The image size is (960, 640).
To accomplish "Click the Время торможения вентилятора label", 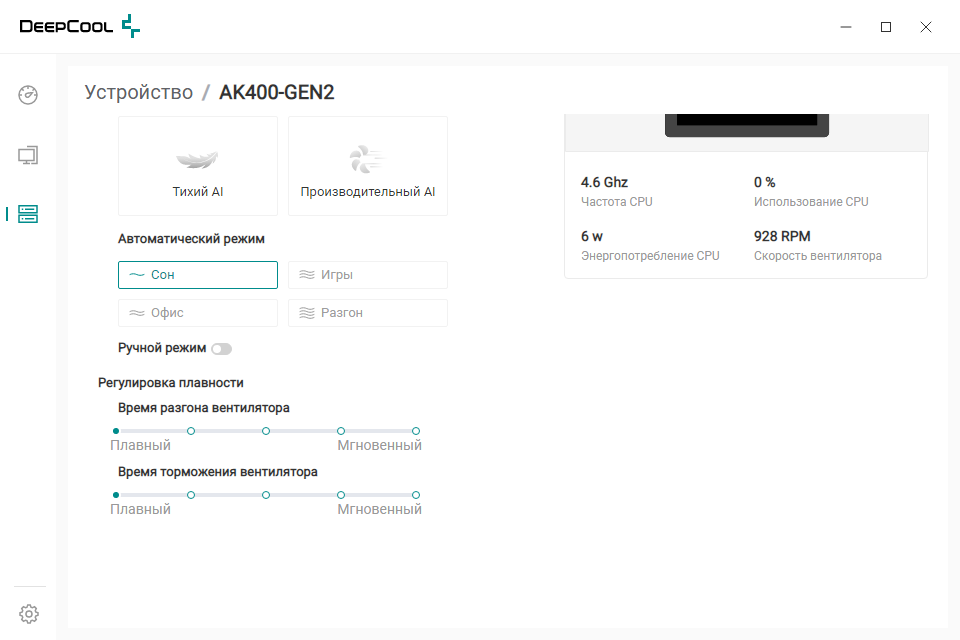I will click(218, 472).
